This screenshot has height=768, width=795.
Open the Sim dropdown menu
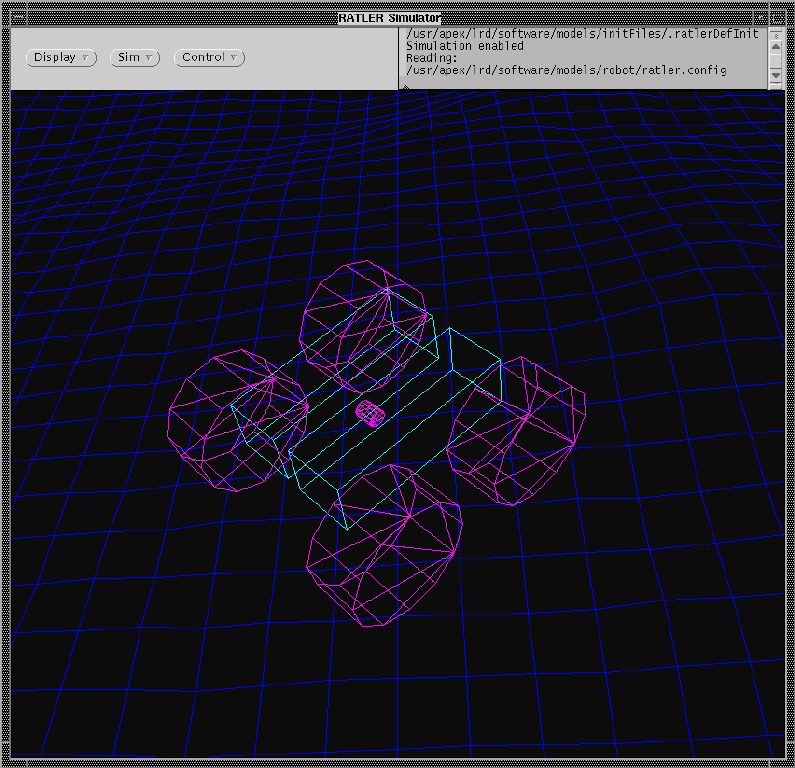pyautogui.click(x=134, y=58)
